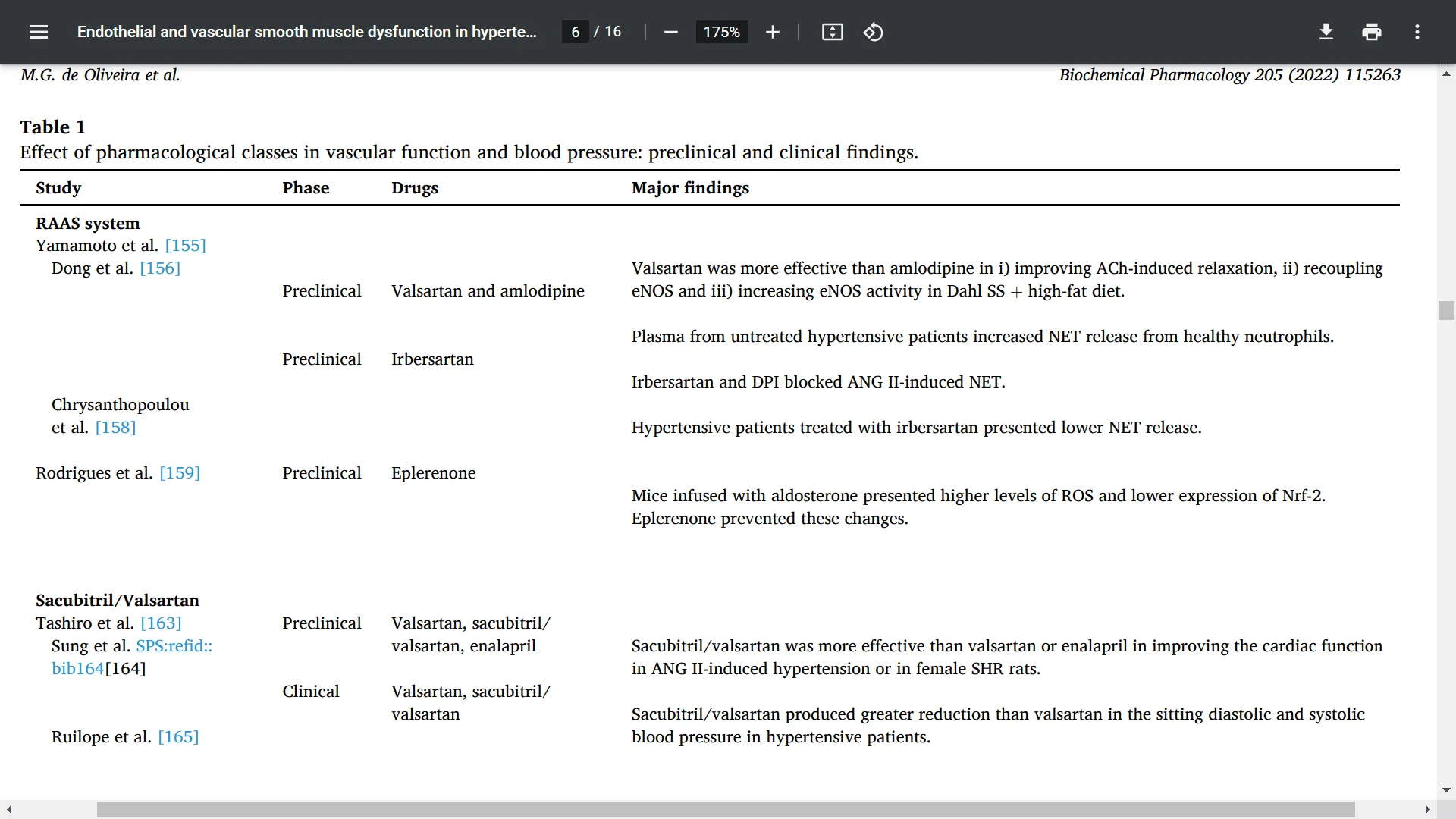This screenshot has height=819, width=1456.
Task: Click 'Irbersartan and DPI blocked' finding
Action: 818,382
